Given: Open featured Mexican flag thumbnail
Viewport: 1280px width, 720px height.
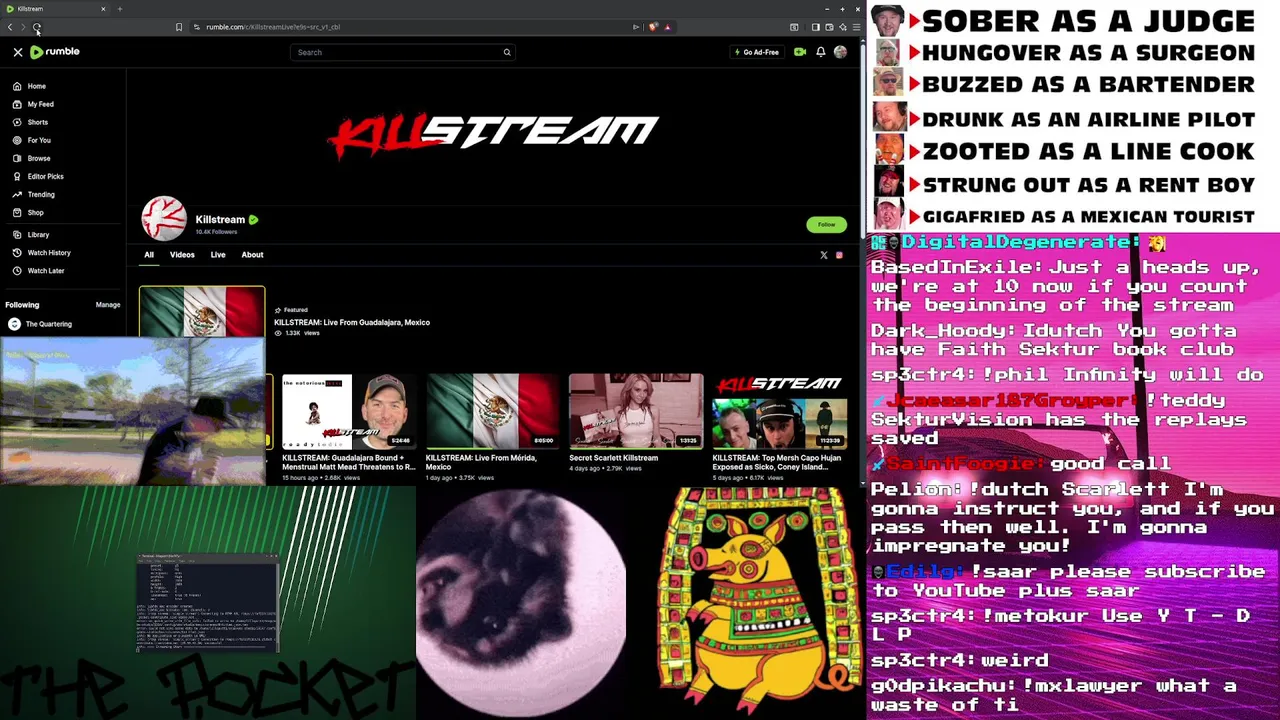Looking at the screenshot, I should [x=202, y=311].
